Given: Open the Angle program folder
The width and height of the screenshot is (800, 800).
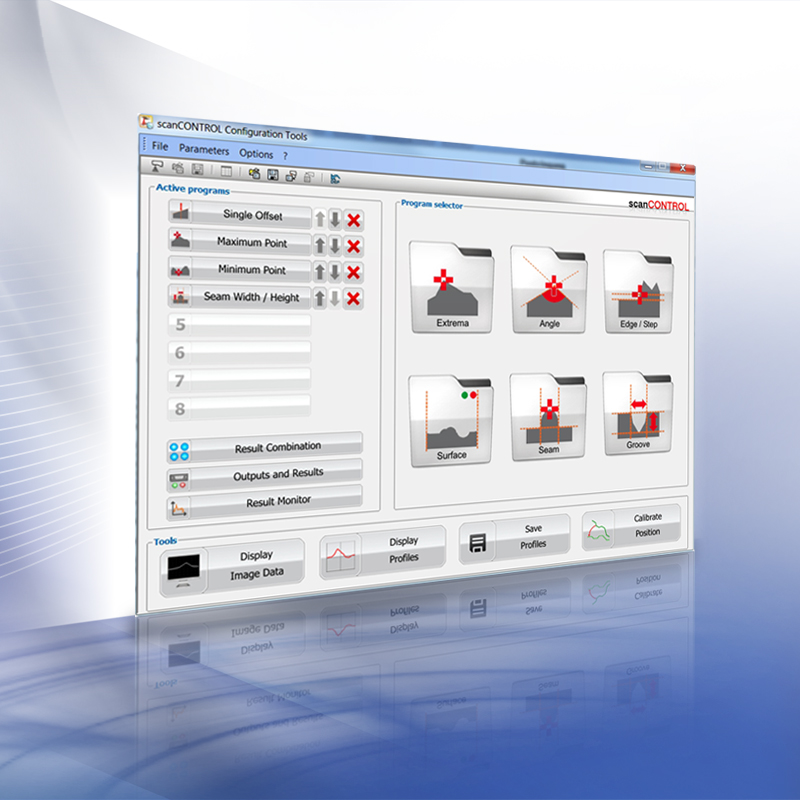Looking at the screenshot, I should click(x=549, y=289).
